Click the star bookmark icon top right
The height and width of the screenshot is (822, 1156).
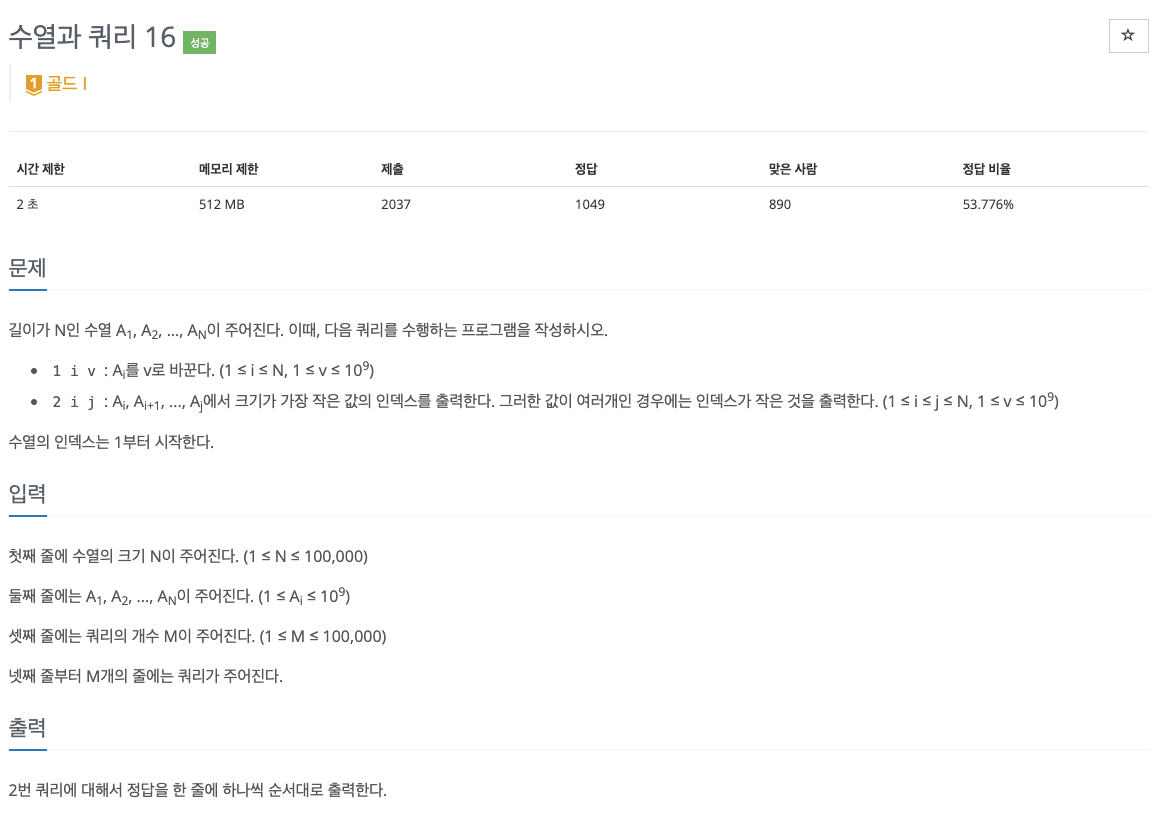click(1128, 36)
